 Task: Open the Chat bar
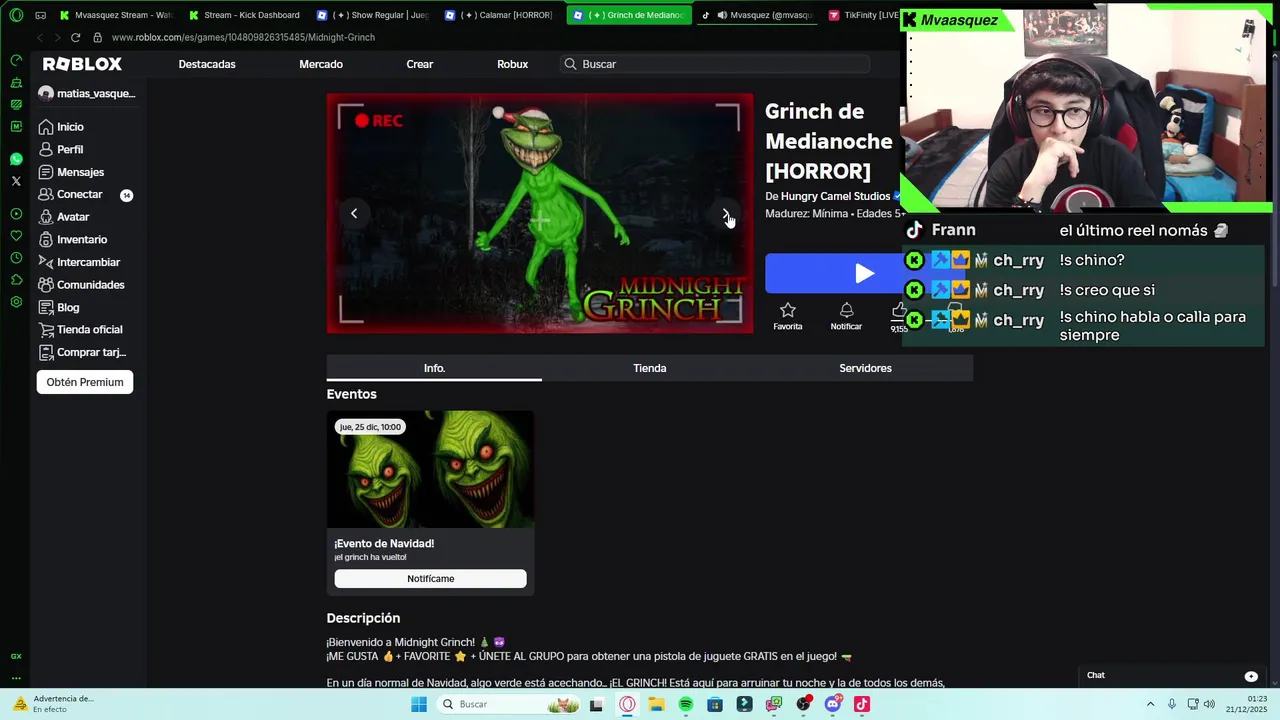point(1172,675)
